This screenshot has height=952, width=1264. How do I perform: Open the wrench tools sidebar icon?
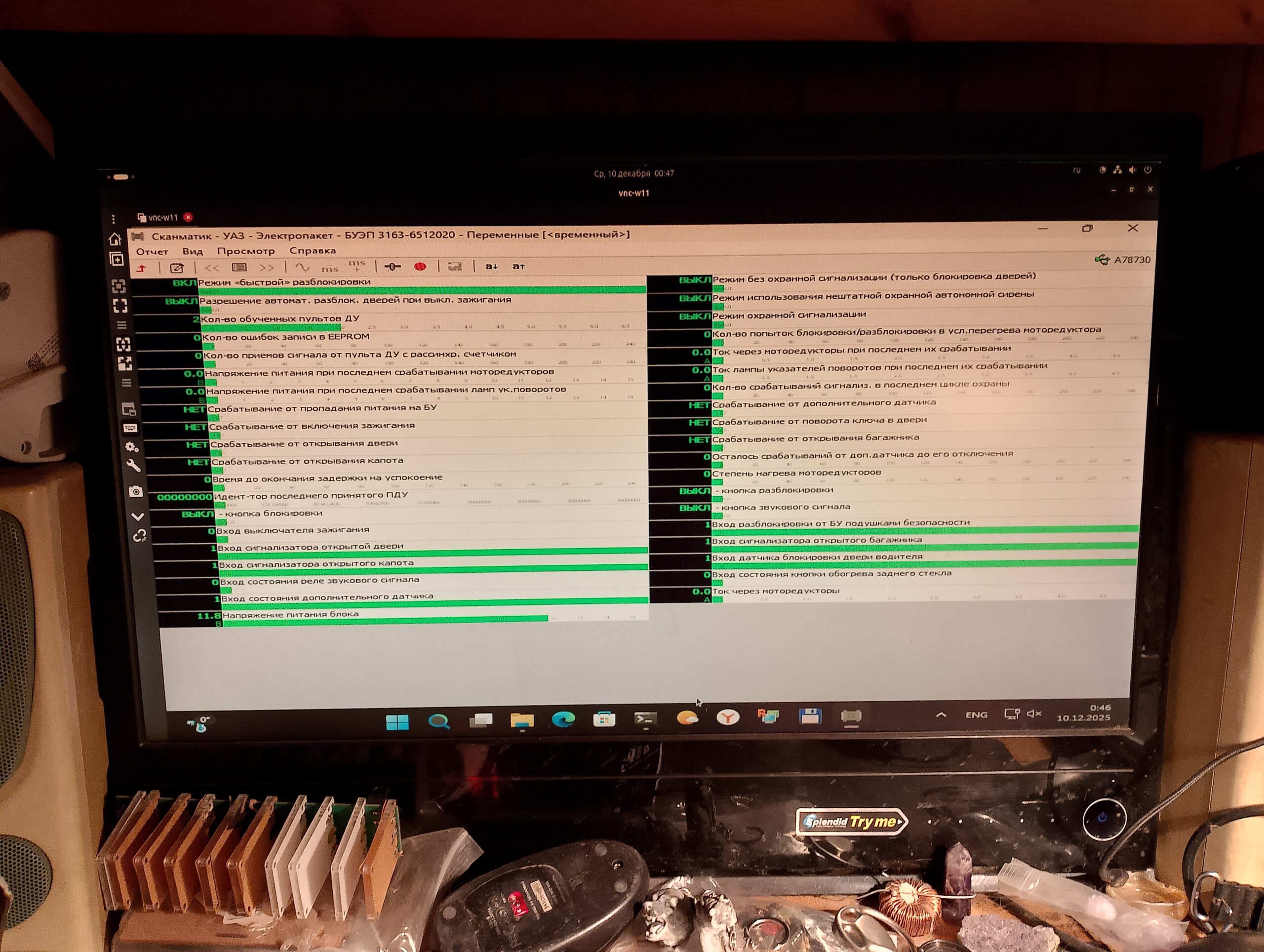point(133,466)
